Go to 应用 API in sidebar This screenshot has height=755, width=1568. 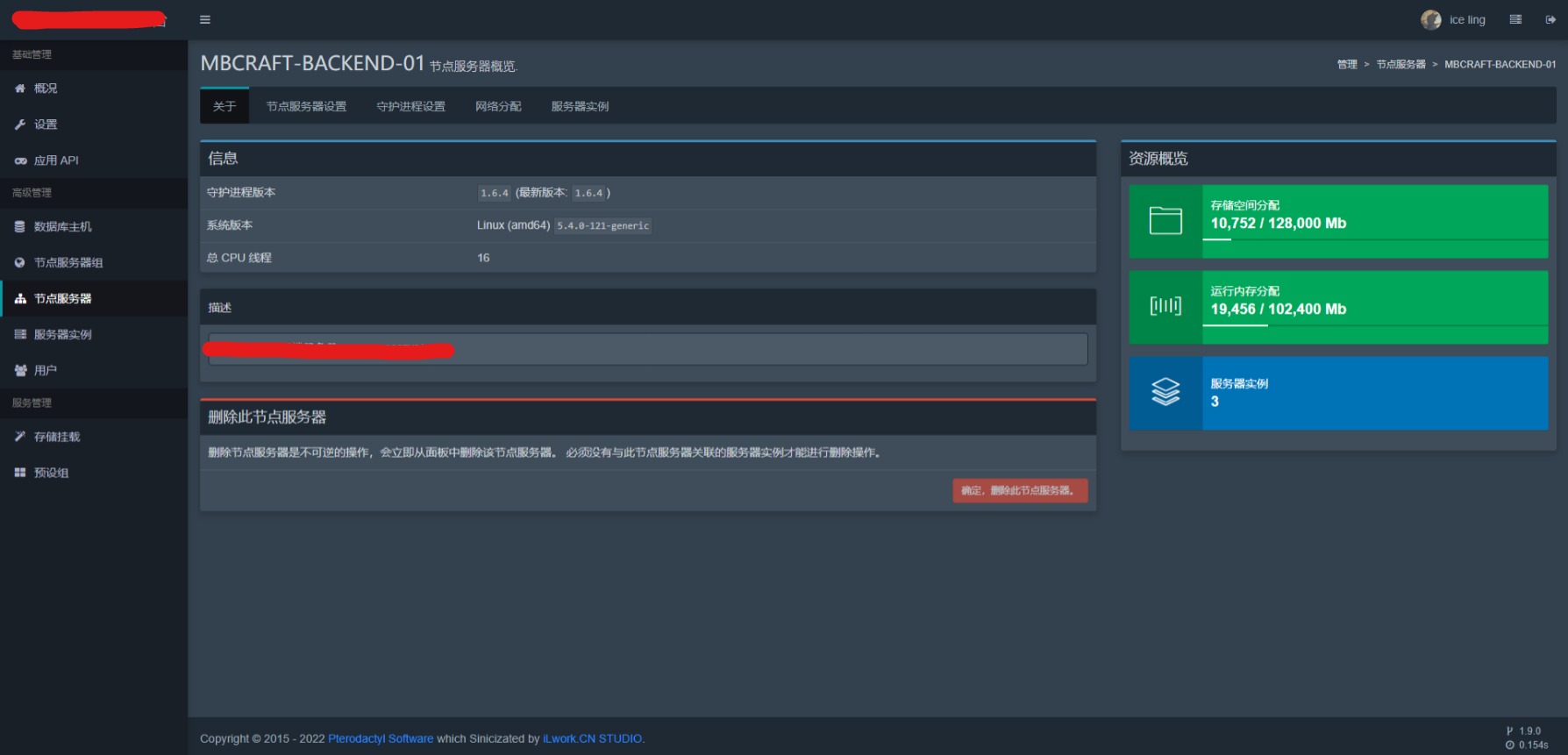coord(56,160)
